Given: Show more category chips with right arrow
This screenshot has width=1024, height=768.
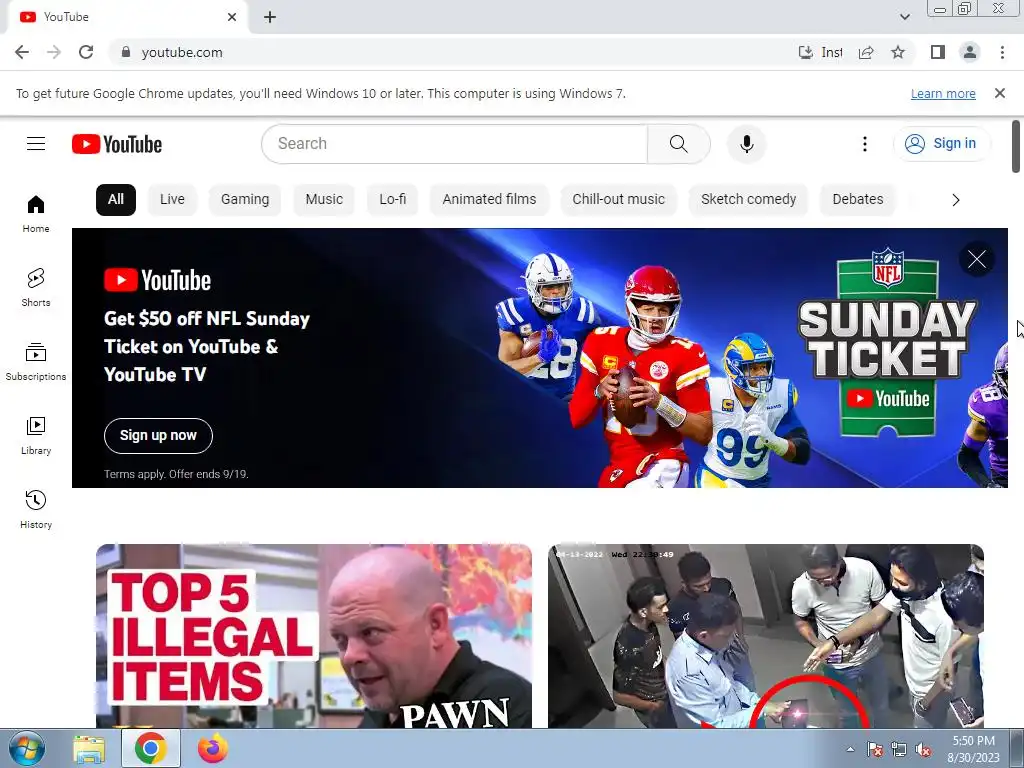Looking at the screenshot, I should 955,200.
